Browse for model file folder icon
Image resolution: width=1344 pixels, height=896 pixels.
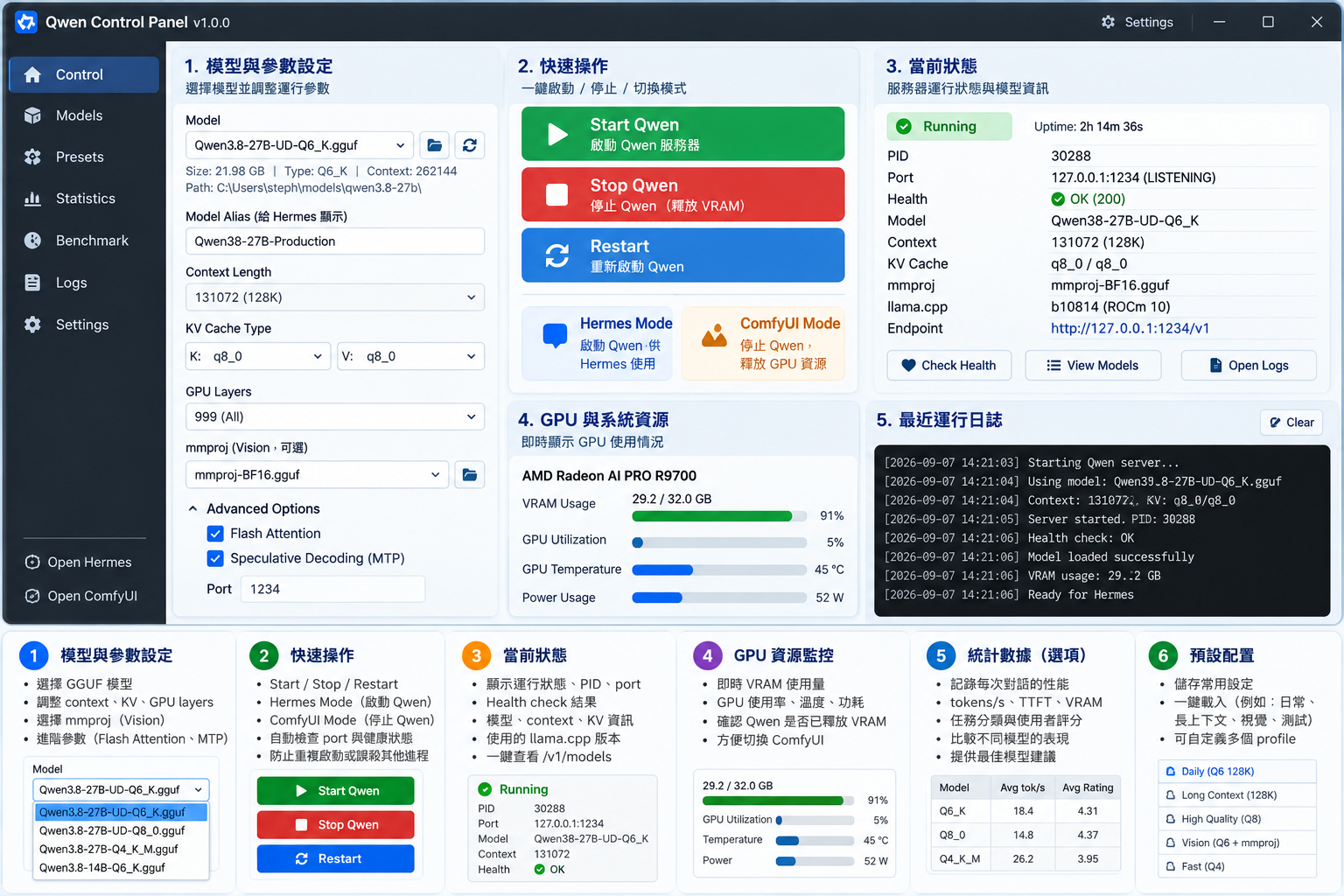(x=435, y=145)
